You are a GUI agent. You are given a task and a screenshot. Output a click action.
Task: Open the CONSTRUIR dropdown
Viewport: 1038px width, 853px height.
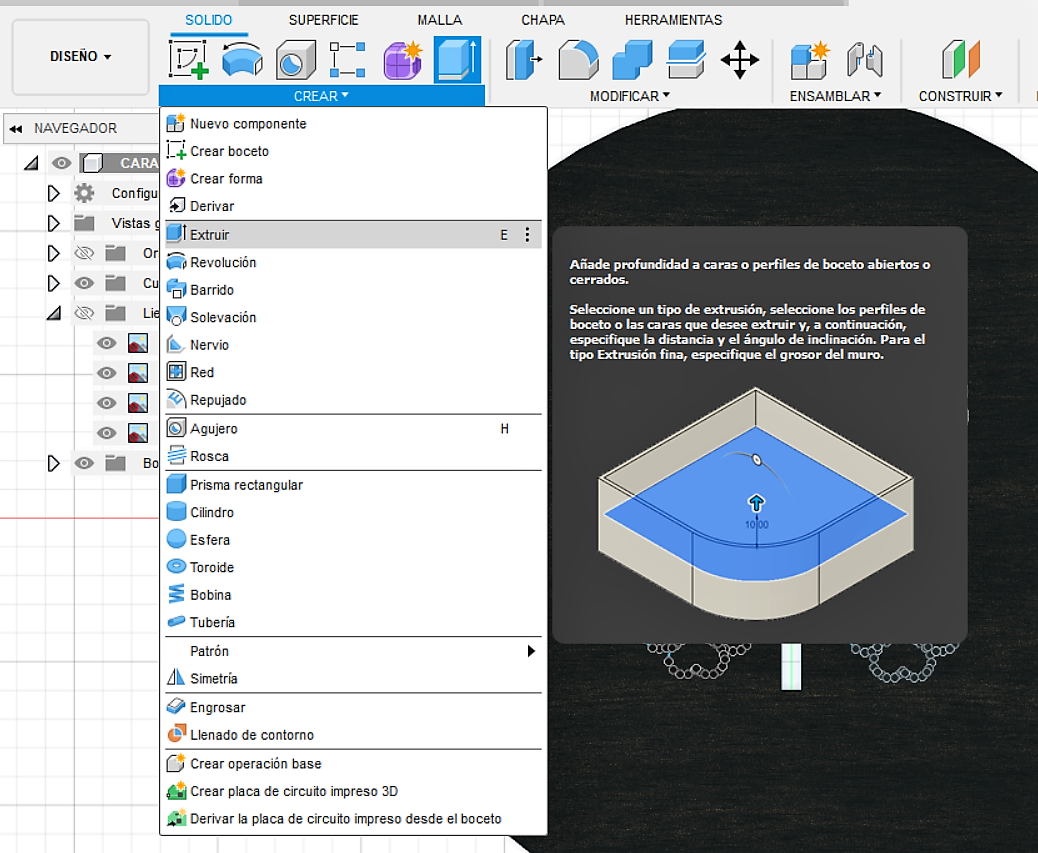[x=960, y=96]
